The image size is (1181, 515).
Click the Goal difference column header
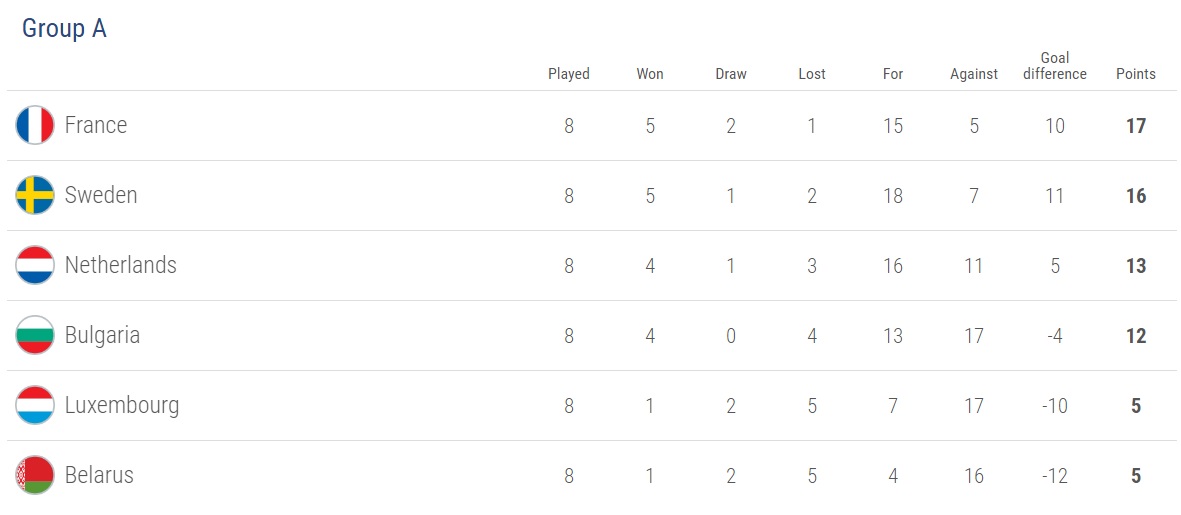[x=1054, y=66]
